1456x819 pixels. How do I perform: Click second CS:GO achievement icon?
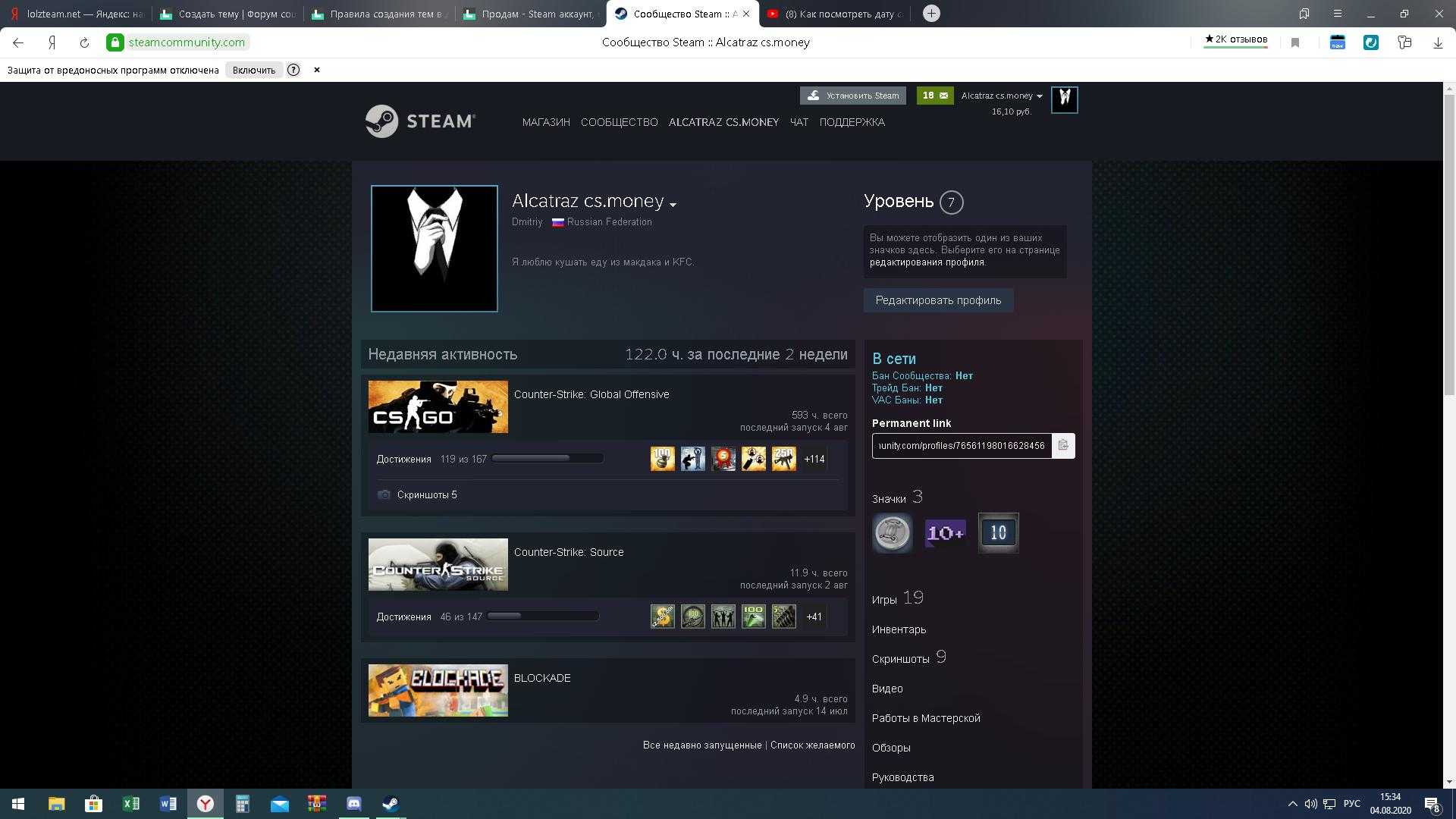(x=692, y=459)
